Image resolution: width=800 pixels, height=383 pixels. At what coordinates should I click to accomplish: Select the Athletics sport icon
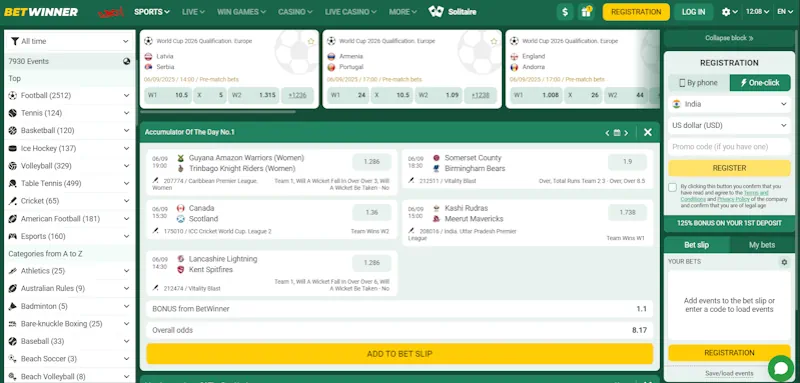(12, 271)
